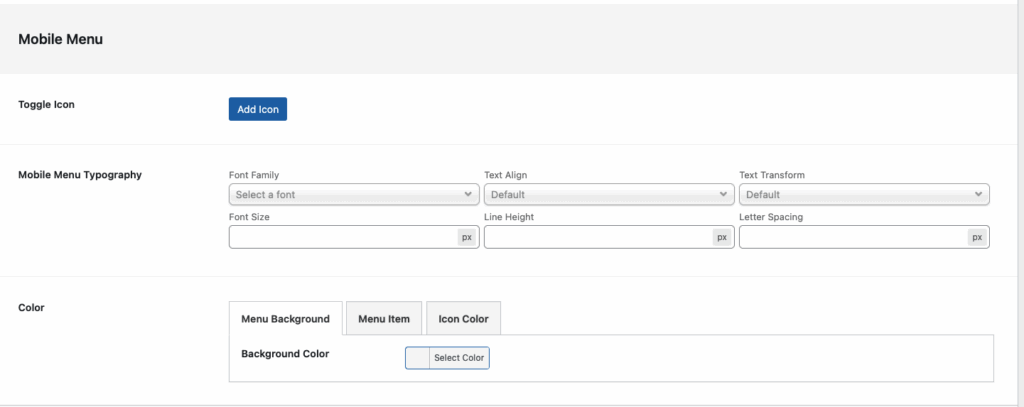Screen dimensions: 1024x407
Task: Click the px unit beside Font Size
Action: [x=467, y=237]
